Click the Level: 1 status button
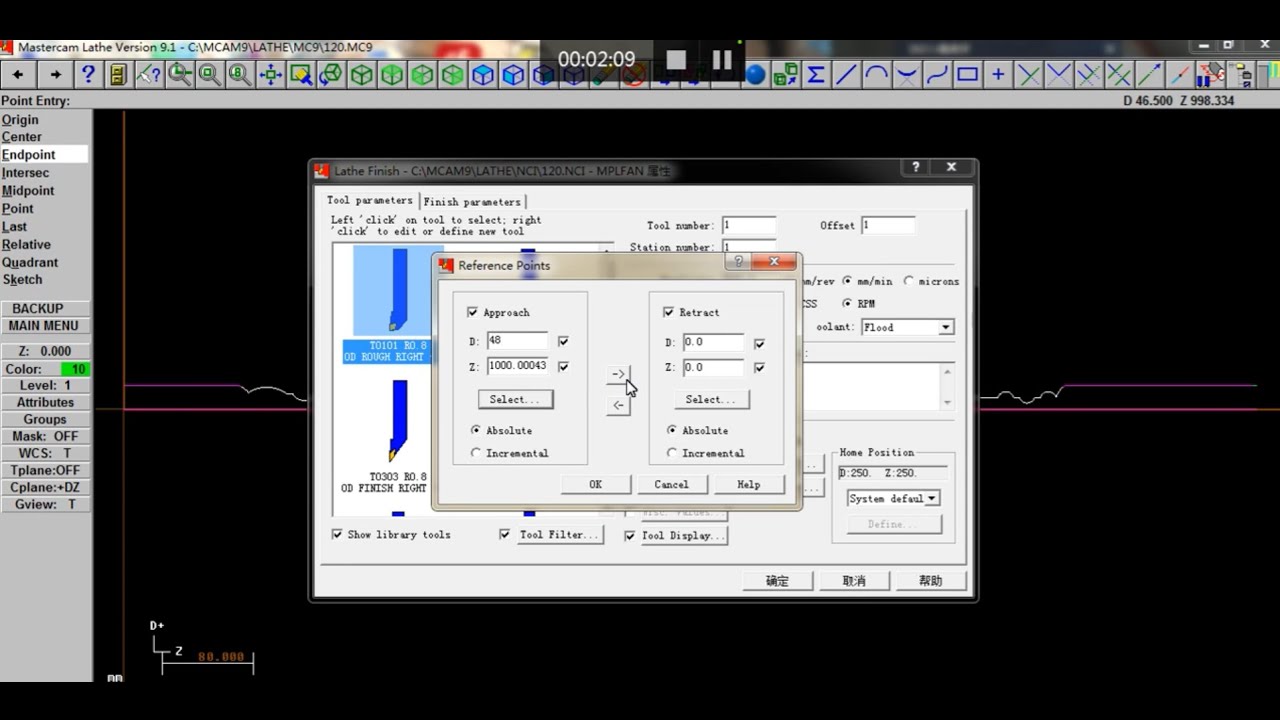The width and height of the screenshot is (1280, 720). click(x=45, y=385)
